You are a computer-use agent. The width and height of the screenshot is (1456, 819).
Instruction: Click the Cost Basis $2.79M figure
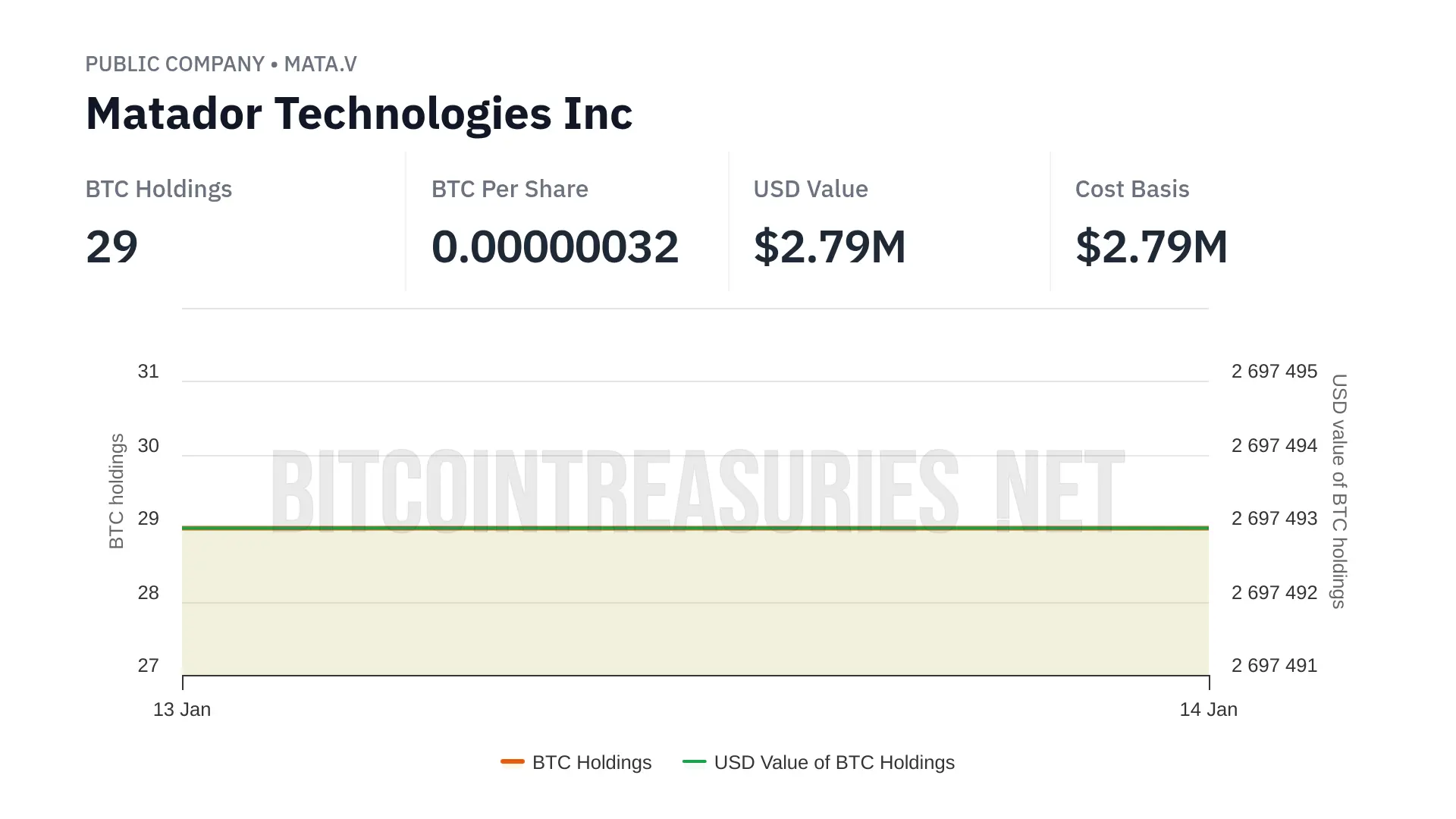coord(1151,246)
